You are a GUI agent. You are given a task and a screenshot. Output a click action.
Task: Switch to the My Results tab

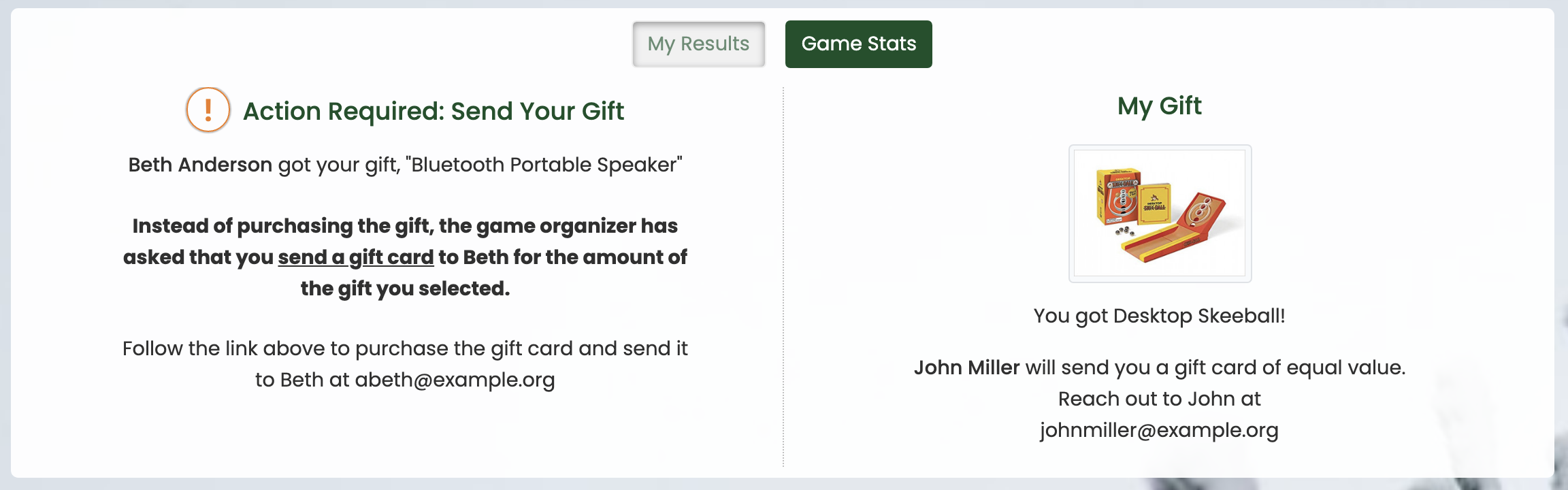point(699,44)
